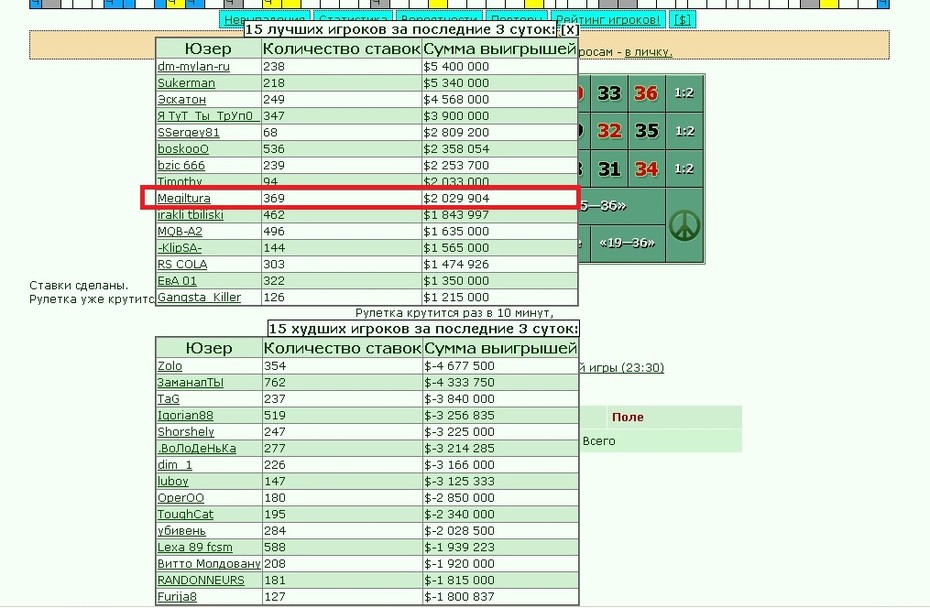Open user Furija8 profile

tap(177, 597)
